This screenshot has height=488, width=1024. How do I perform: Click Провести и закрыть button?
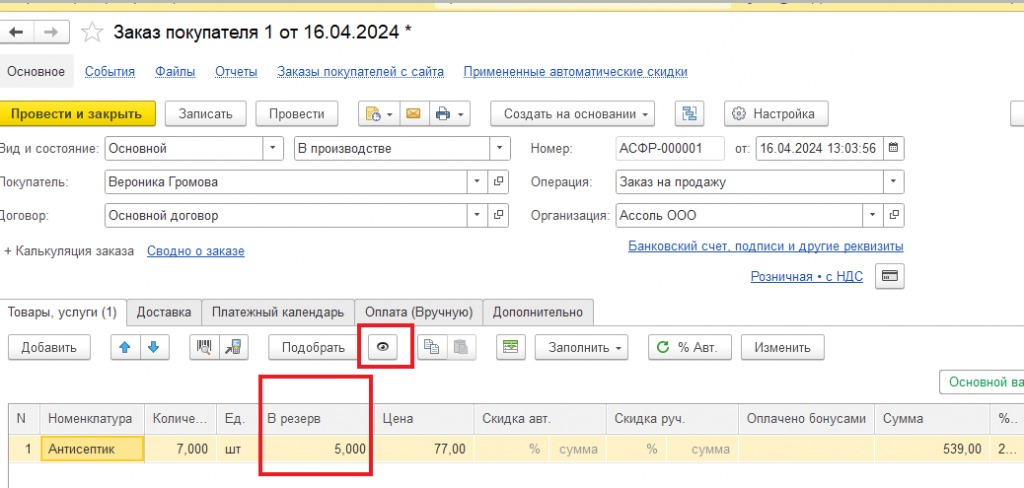76,114
